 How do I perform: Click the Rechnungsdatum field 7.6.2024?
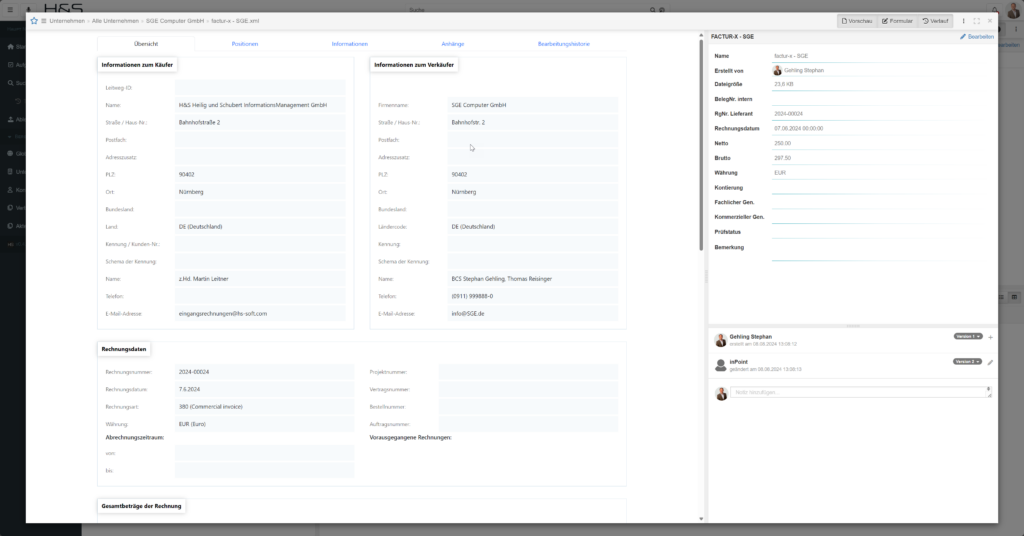[264, 389]
